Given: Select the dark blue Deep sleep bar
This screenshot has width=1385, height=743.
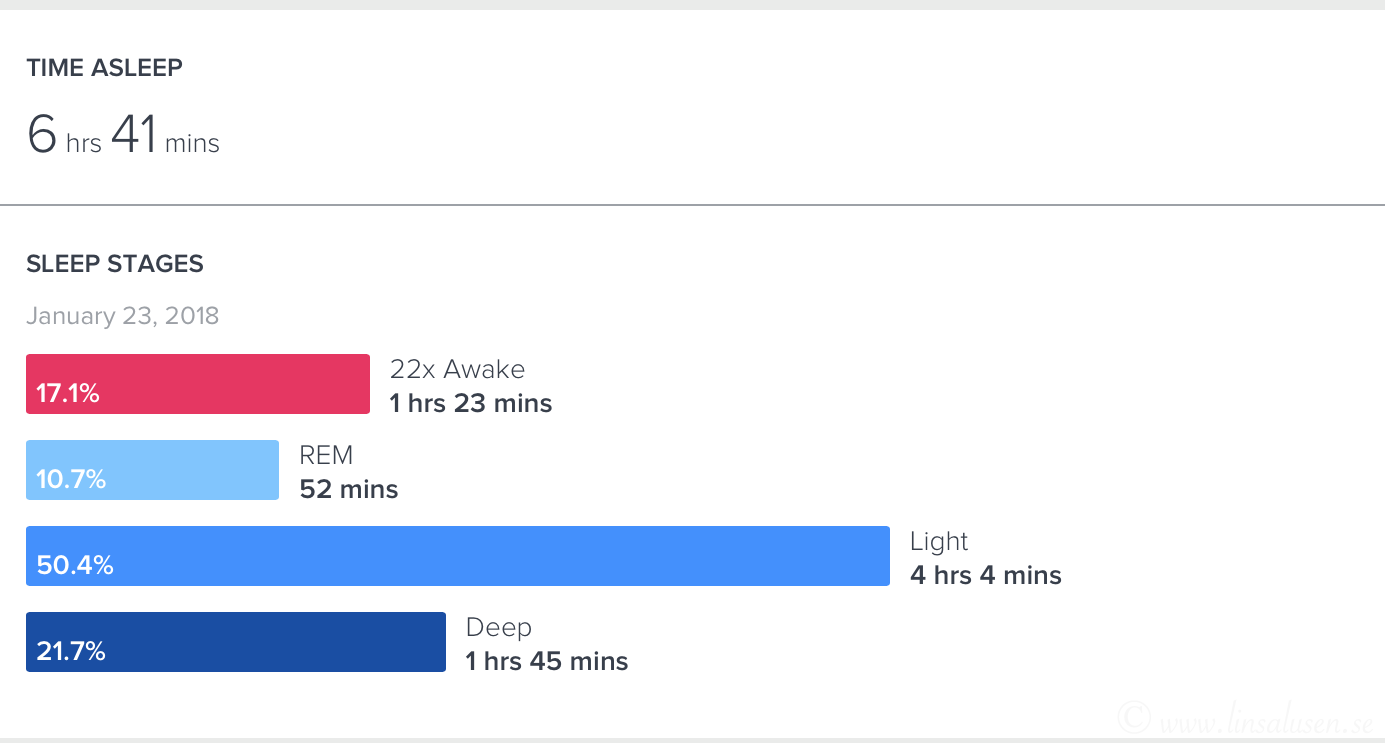Looking at the screenshot, I should [x=236, y=642].
